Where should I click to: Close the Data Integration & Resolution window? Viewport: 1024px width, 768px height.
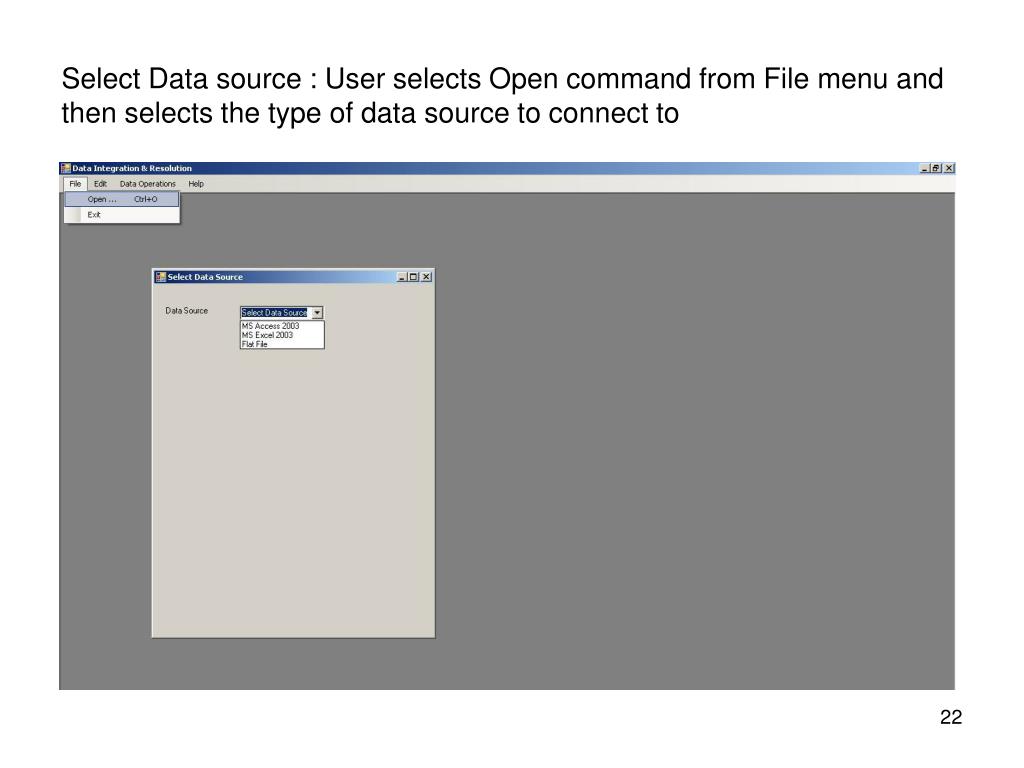949,168
